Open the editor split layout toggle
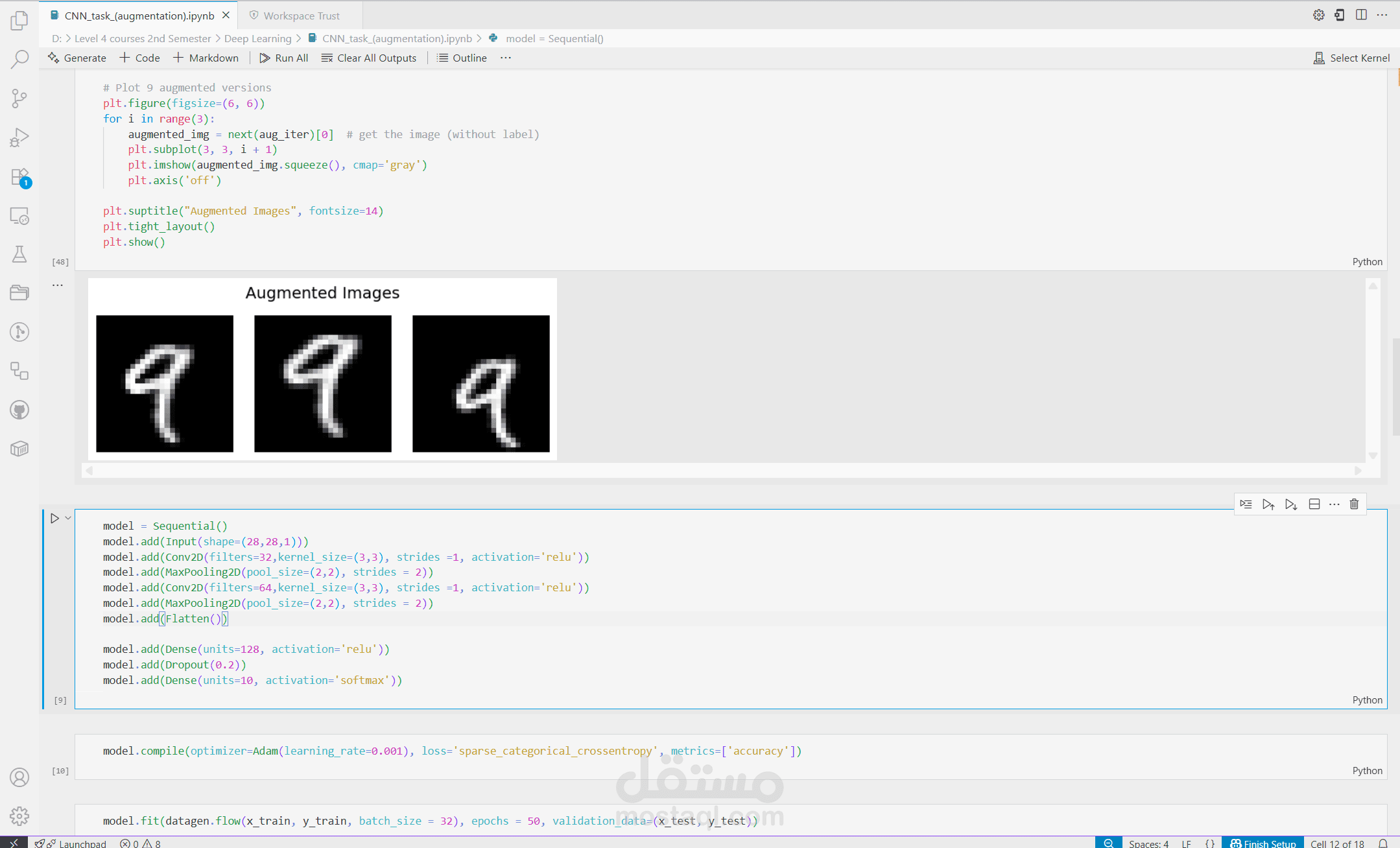This screenshot has height=848, width=1400. (x=1361, y=14)
